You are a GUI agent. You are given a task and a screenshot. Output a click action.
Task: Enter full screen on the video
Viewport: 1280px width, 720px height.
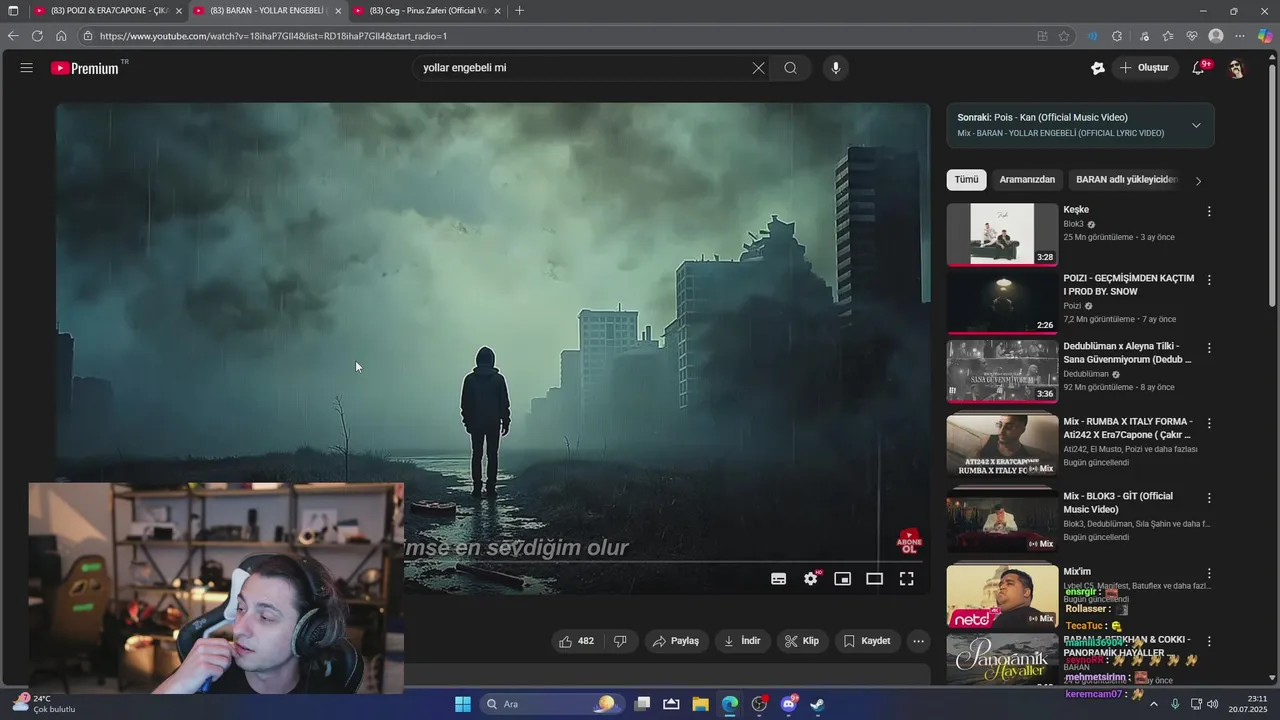(x=906, y=579)
